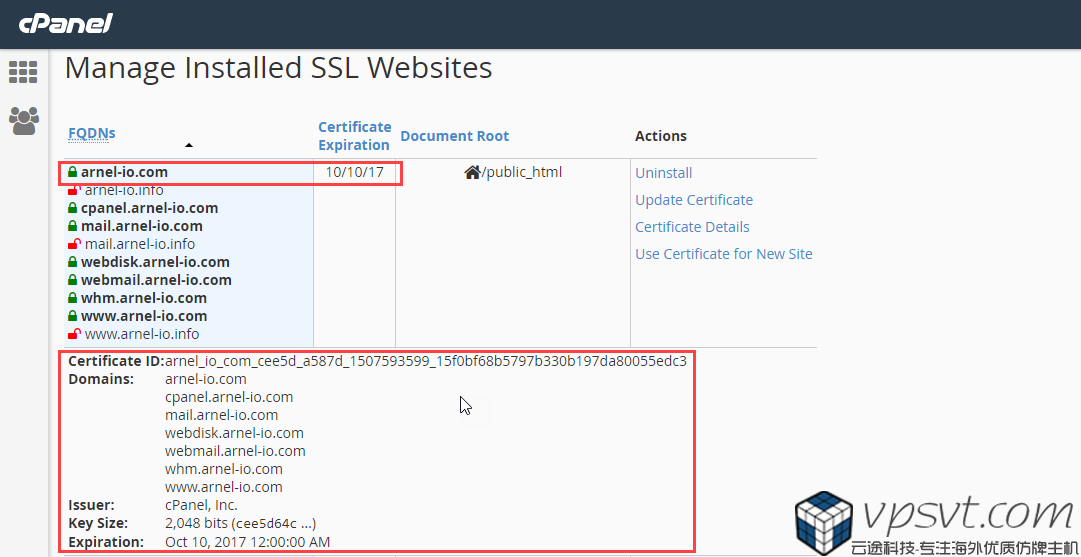Select Use Certificate for New Site
The height and width of the screenshot is (557, 1081).
click(724, 254)
